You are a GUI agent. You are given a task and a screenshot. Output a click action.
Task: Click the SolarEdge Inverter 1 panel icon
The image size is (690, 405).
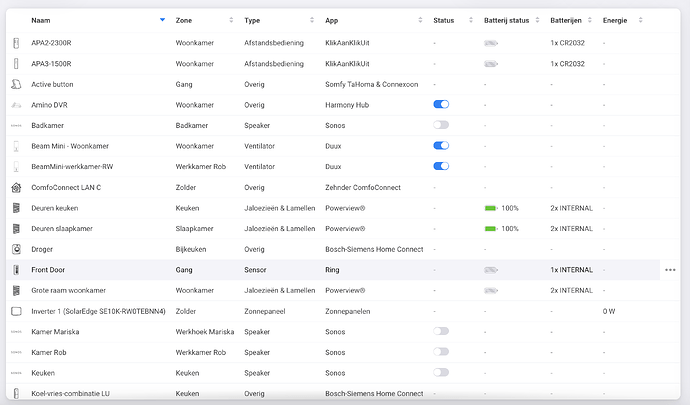[16, 311]
